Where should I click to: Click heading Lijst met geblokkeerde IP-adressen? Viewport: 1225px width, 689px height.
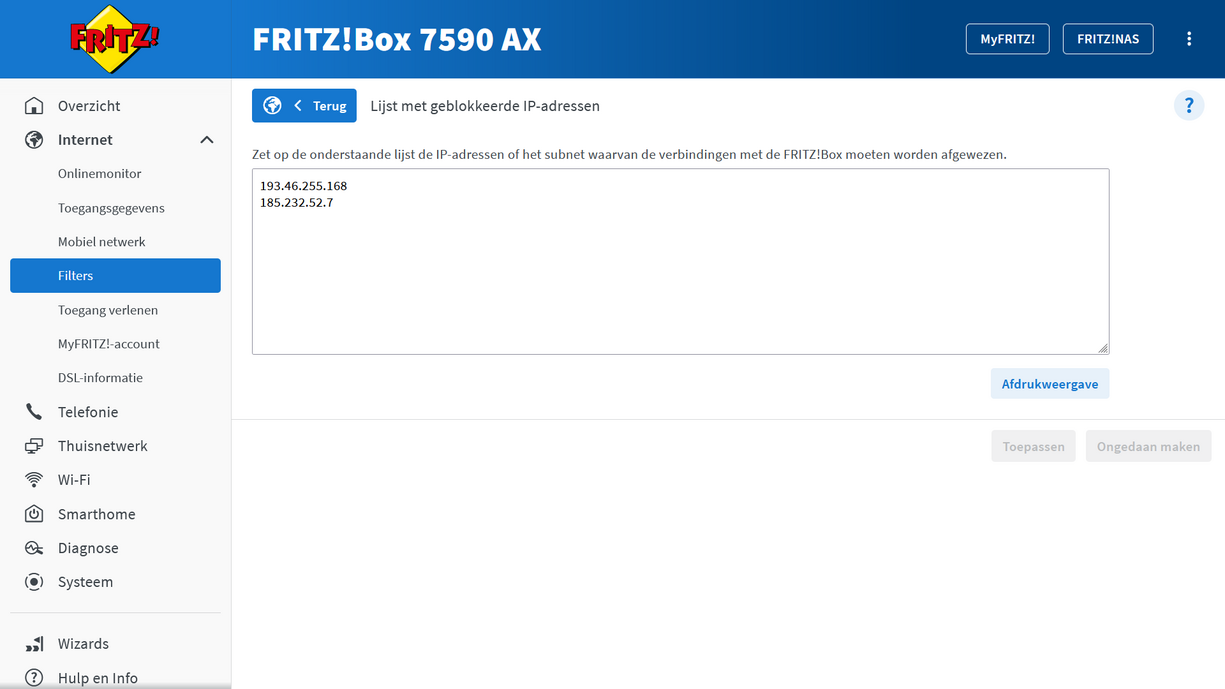click(x=485, y=106)
